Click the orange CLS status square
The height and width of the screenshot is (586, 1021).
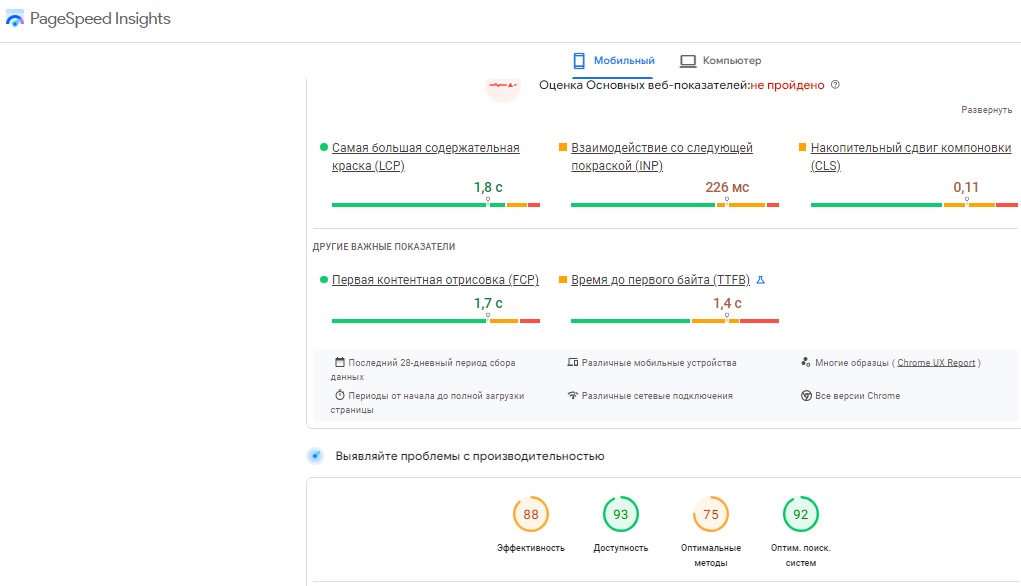(802, 147)
